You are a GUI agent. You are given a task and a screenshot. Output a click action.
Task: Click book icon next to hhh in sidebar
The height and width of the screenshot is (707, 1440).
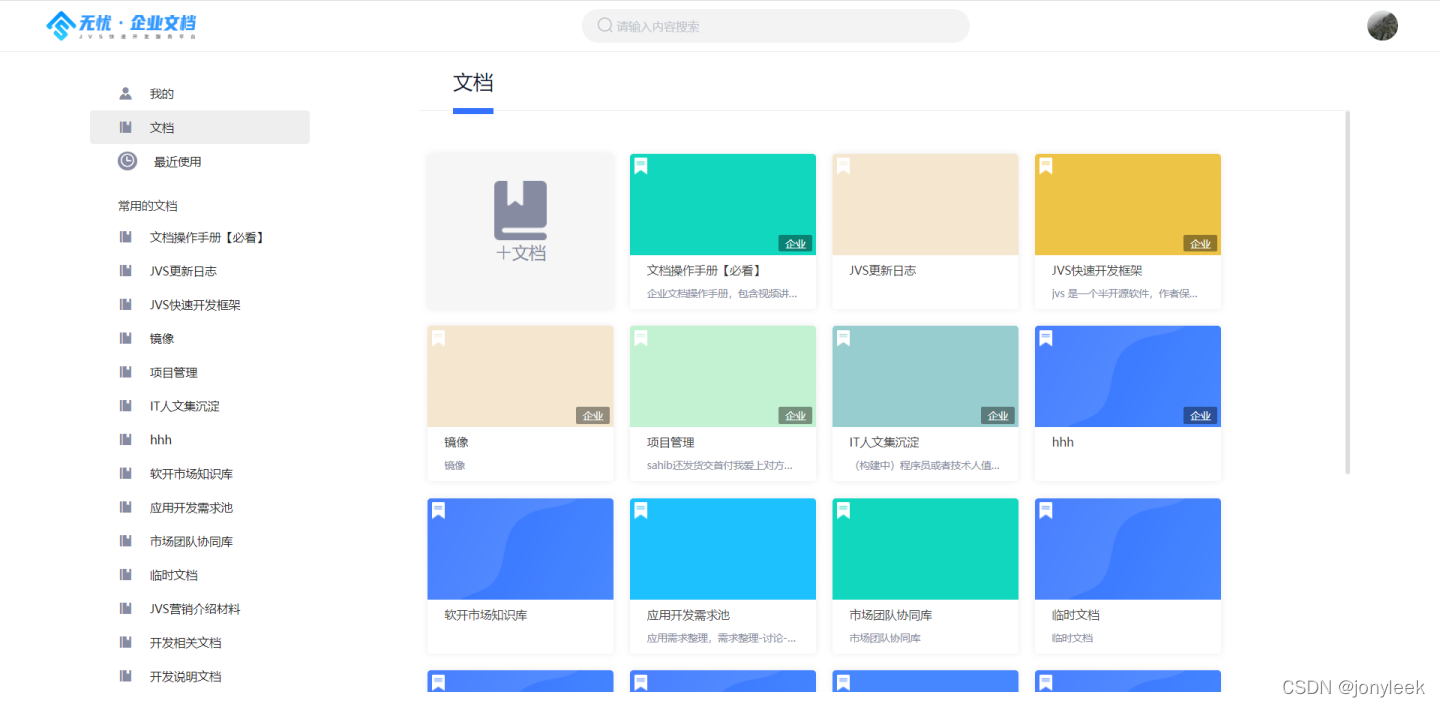click(x=125, y=439)
